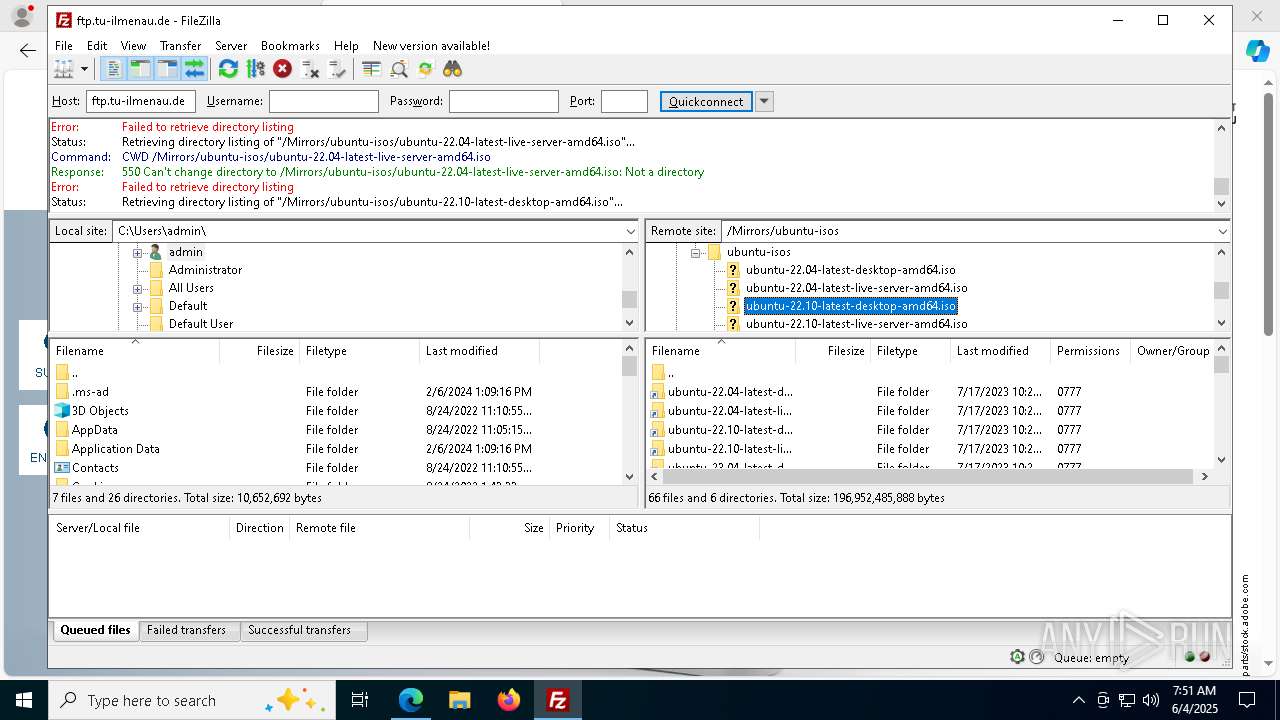Select ubuntu-22.04-latest-live-server-amd64.iso in remote tree
The image size is (1280, 720).
(x=856, y=288)
